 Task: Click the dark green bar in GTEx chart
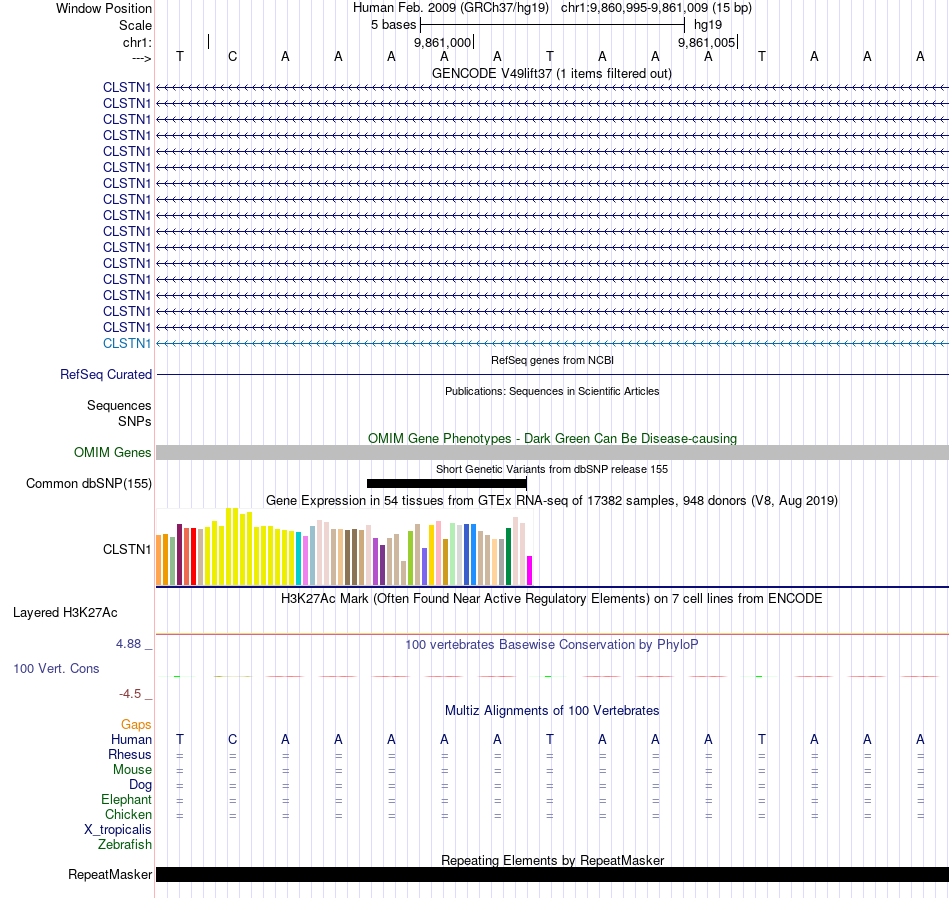point(509,556)
